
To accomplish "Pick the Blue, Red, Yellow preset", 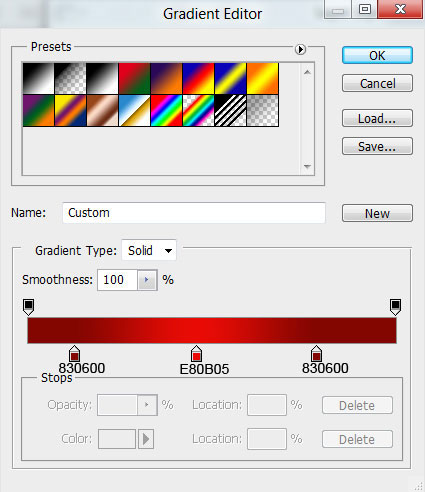I will pos(198,78).
